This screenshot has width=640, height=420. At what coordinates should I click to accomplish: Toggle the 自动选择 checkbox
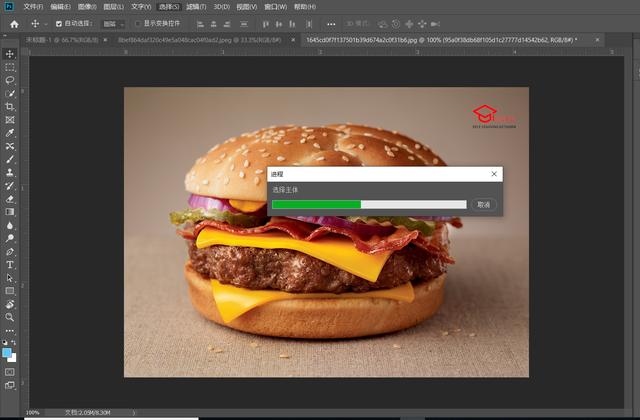59,24
